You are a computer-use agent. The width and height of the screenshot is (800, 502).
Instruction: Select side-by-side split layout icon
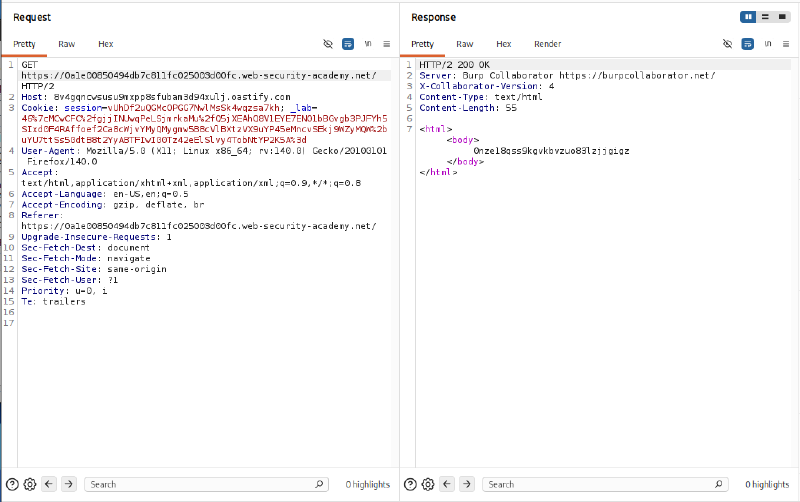(748, 17)
